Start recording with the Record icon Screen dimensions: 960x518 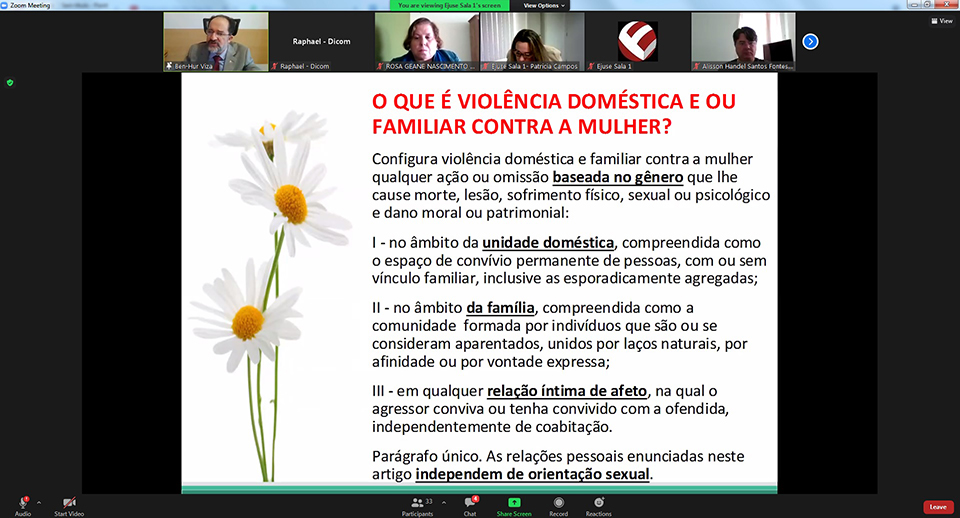click(559, 502)
